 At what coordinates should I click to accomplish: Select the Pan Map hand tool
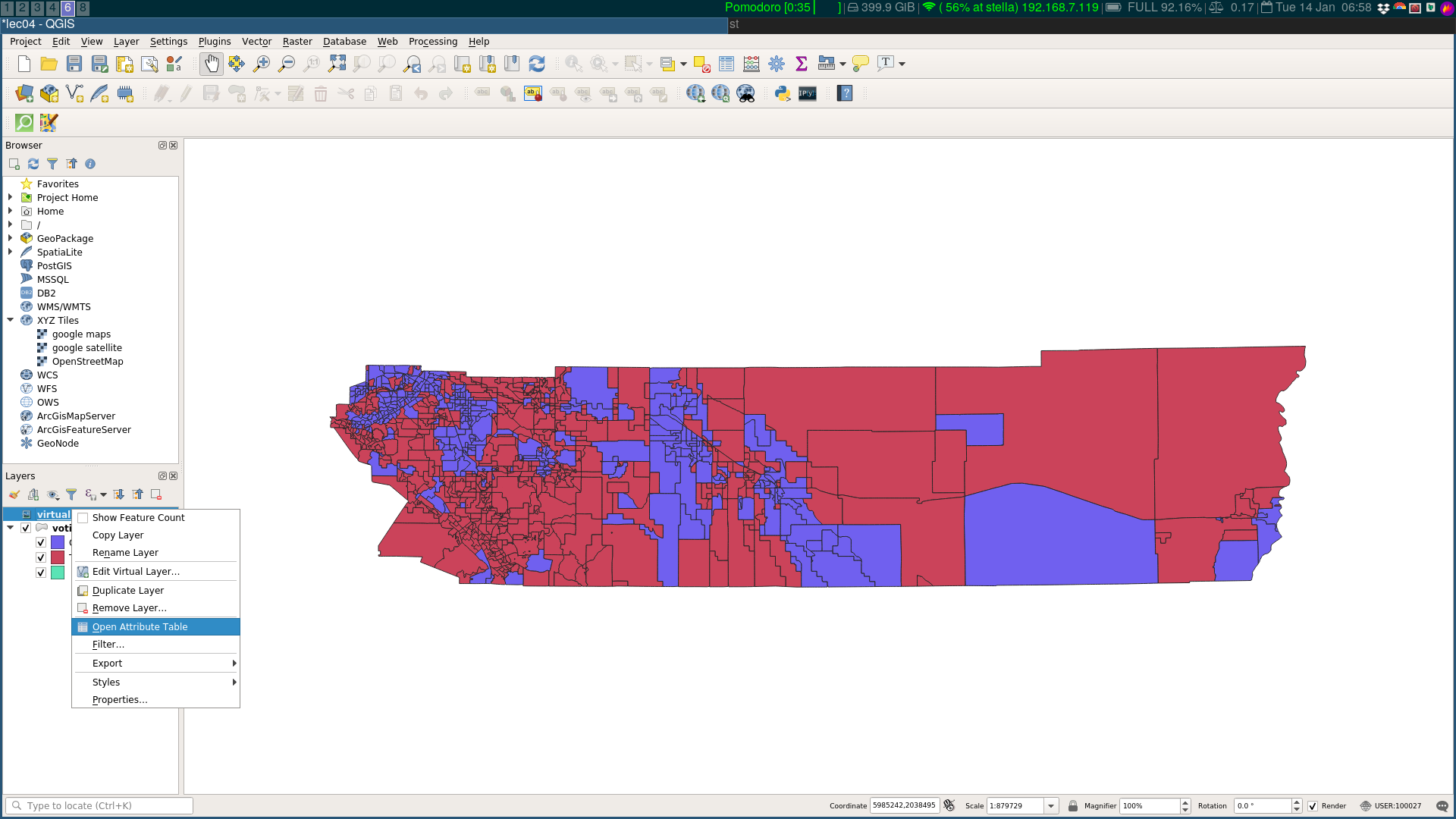click(x=212, y=64)
